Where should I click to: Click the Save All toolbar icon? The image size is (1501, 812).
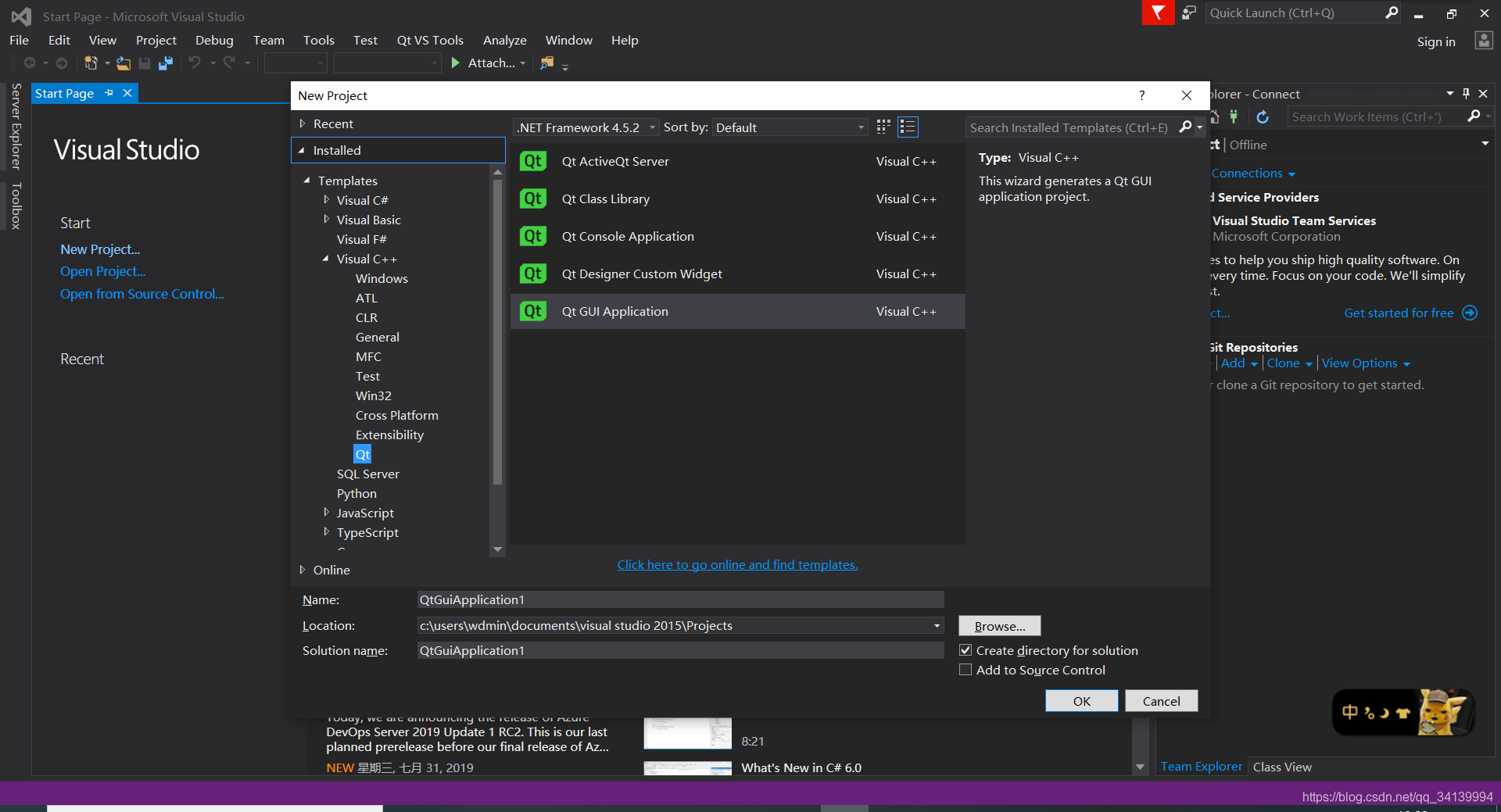tap(165, 63)
